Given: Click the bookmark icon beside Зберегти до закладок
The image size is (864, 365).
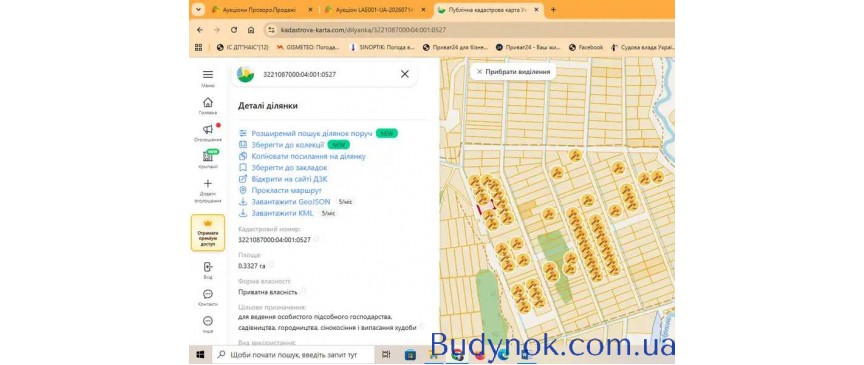Looking at the screenshot, I should tap(243, 168).
